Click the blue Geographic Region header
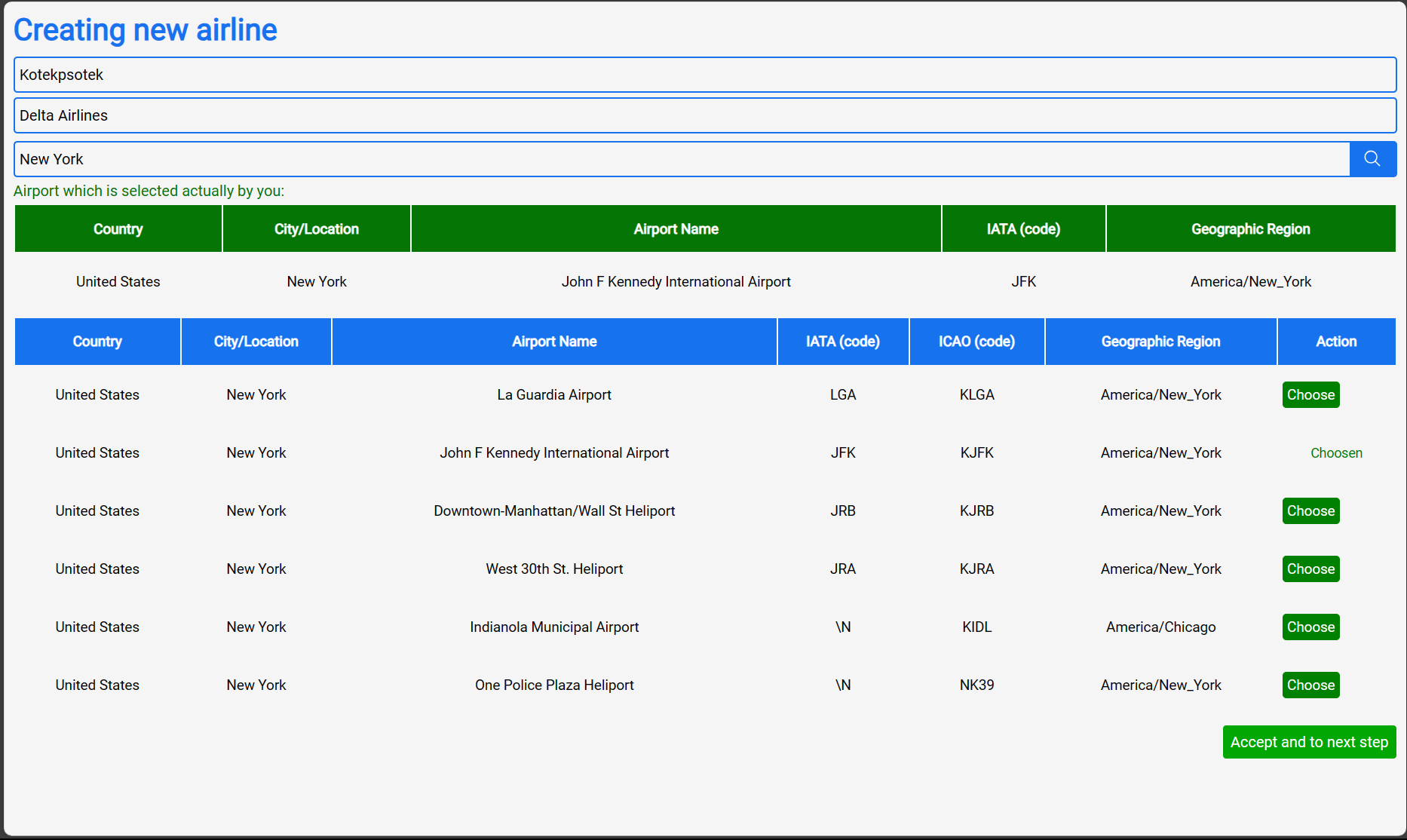 tap(1160, 342)
